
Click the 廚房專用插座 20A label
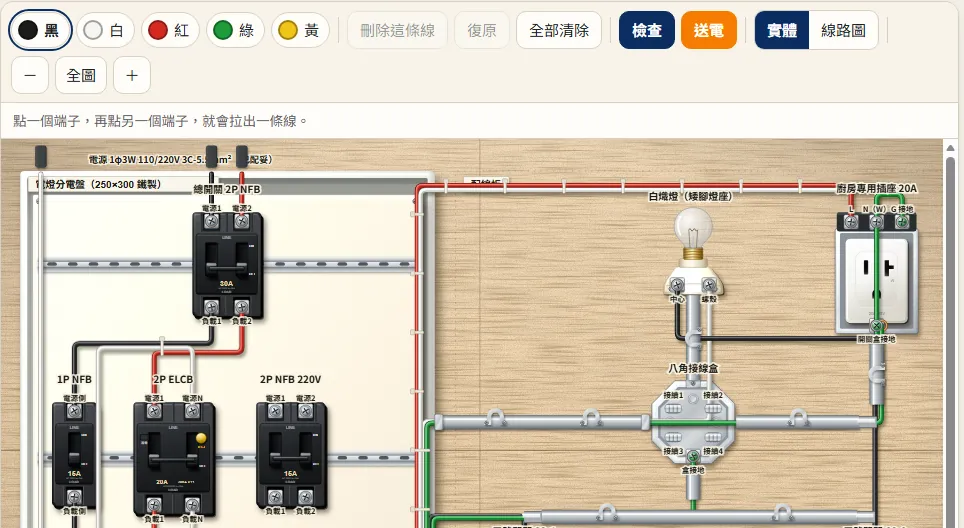click(876, 188)
